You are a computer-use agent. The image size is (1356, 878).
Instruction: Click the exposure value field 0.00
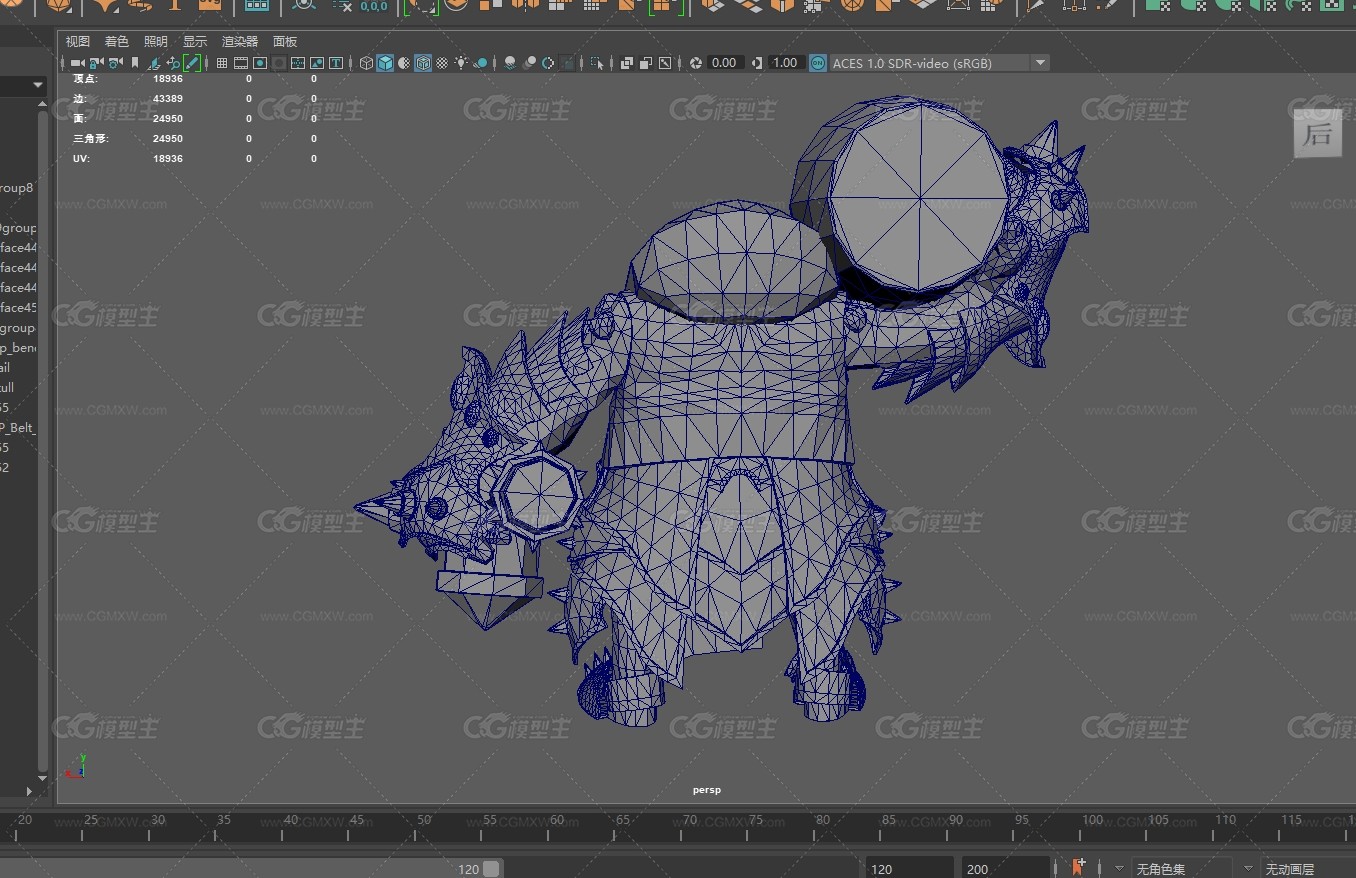pos(724,63)
